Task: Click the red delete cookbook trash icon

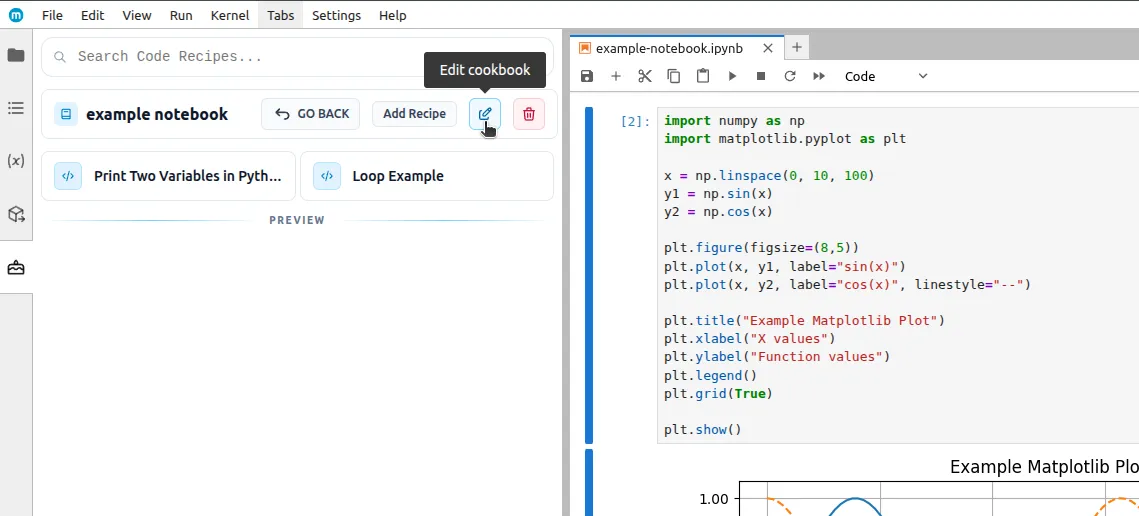Action: 529,114
